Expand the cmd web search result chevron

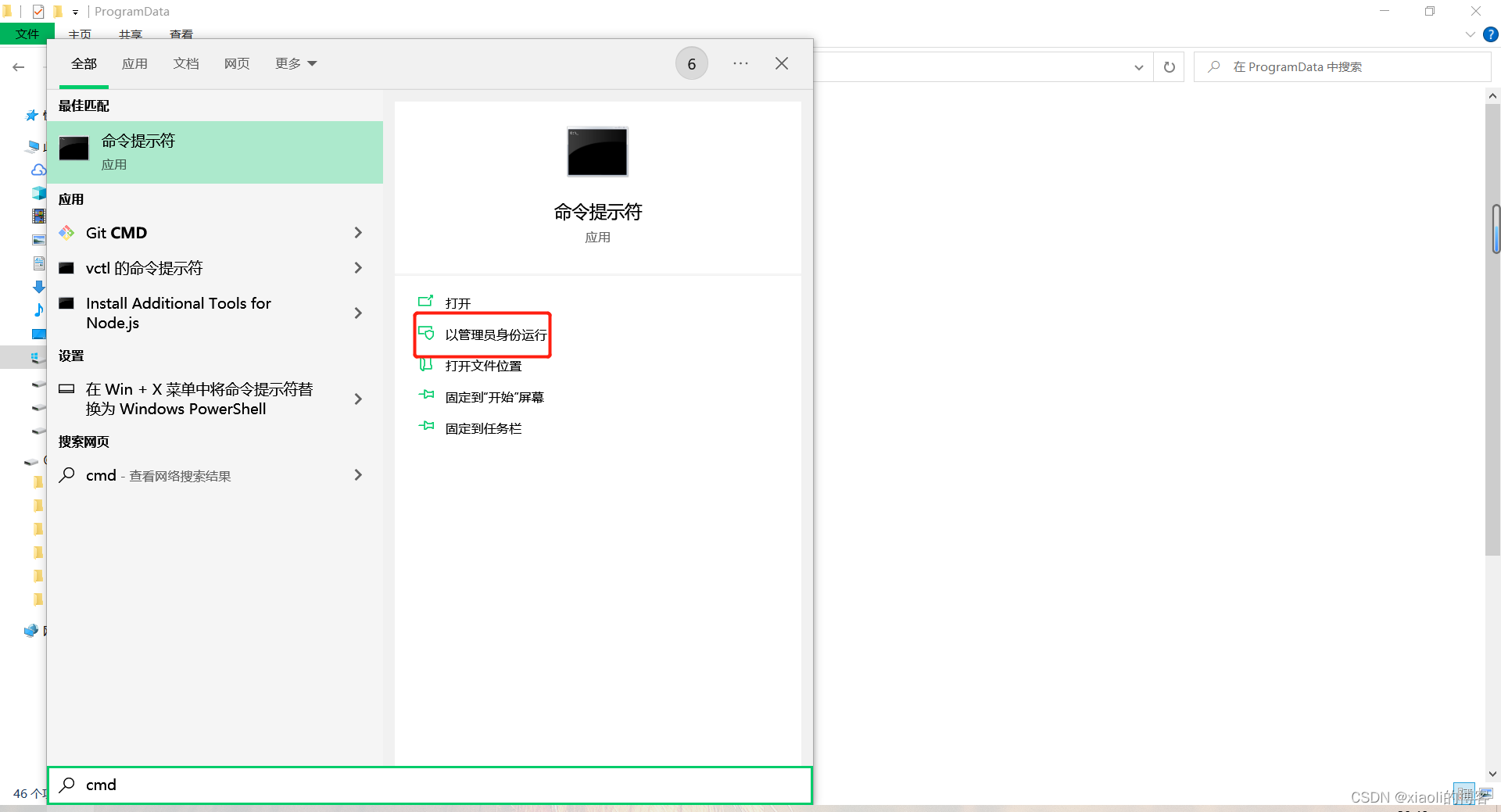coord(358,475)
